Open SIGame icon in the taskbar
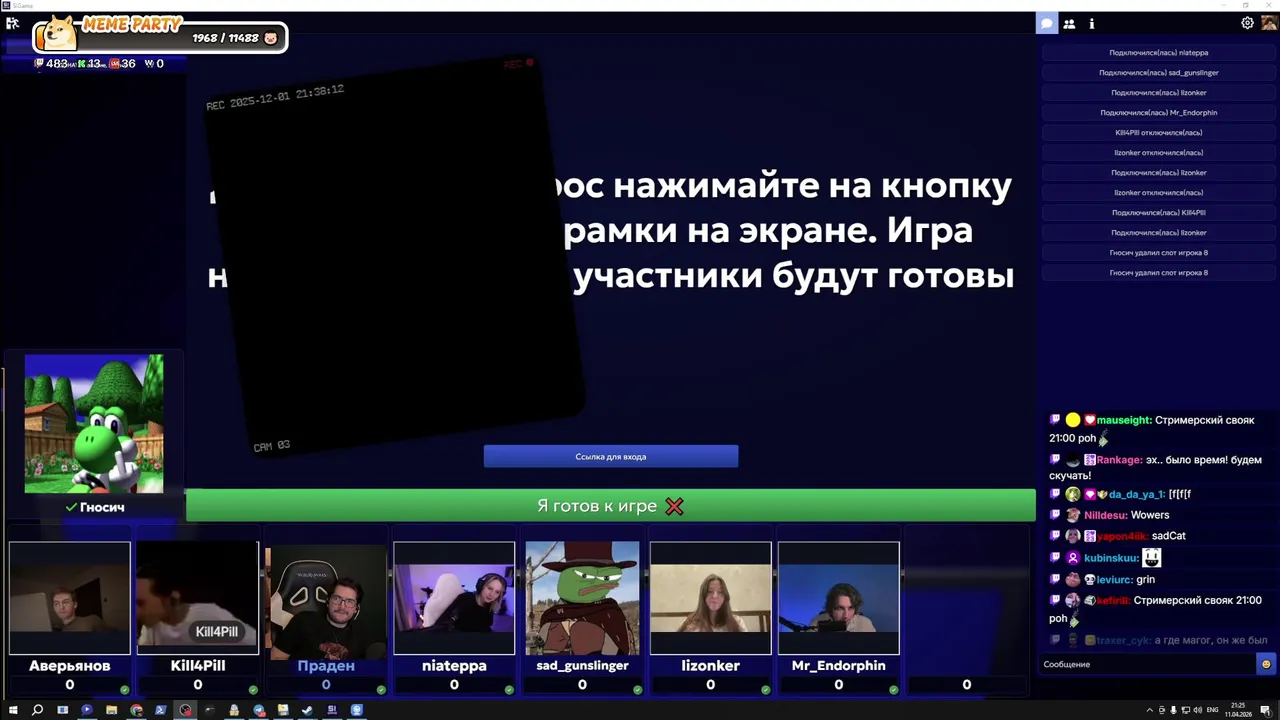This screenshot has width=1280, height=720. tap(332, 710)
